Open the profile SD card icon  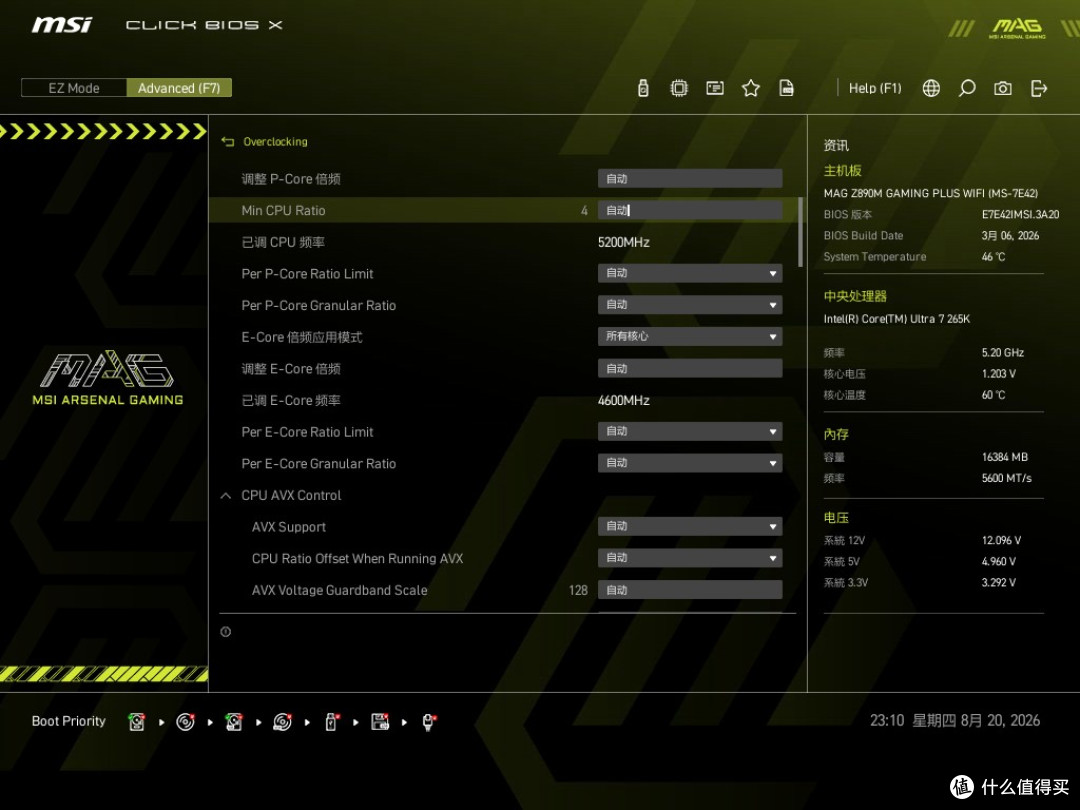(786, 88)
